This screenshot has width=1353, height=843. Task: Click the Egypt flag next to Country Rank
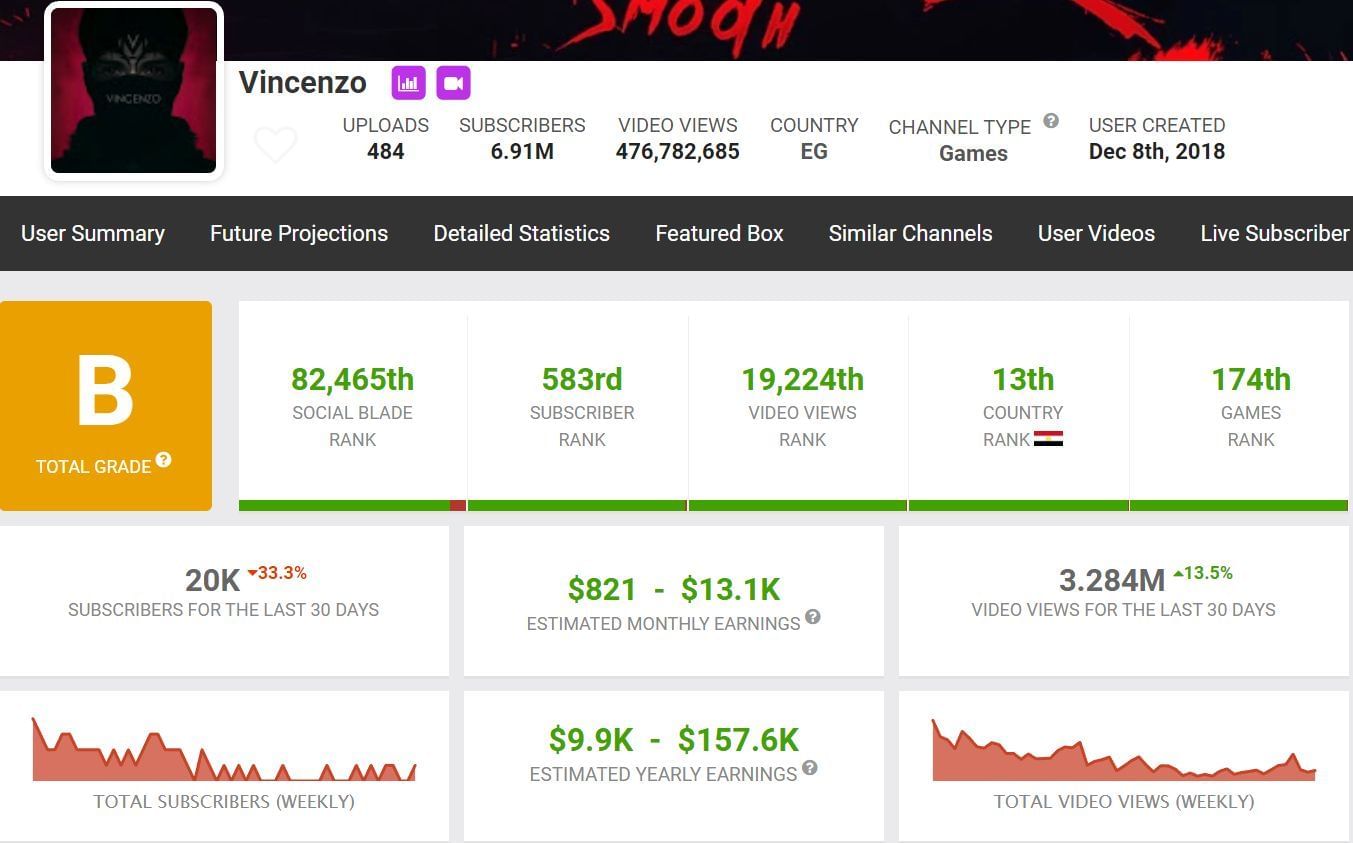(x=1048, y=439)
